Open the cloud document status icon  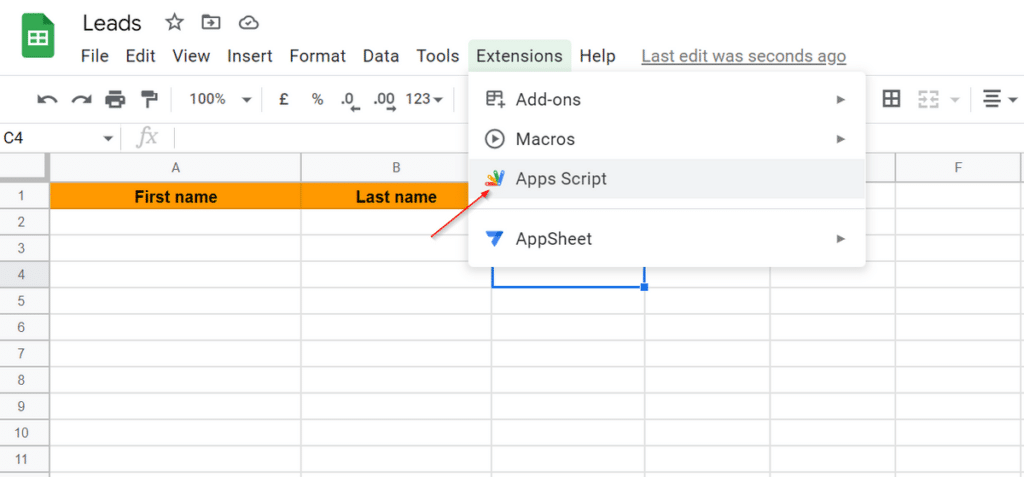point(248,22)
